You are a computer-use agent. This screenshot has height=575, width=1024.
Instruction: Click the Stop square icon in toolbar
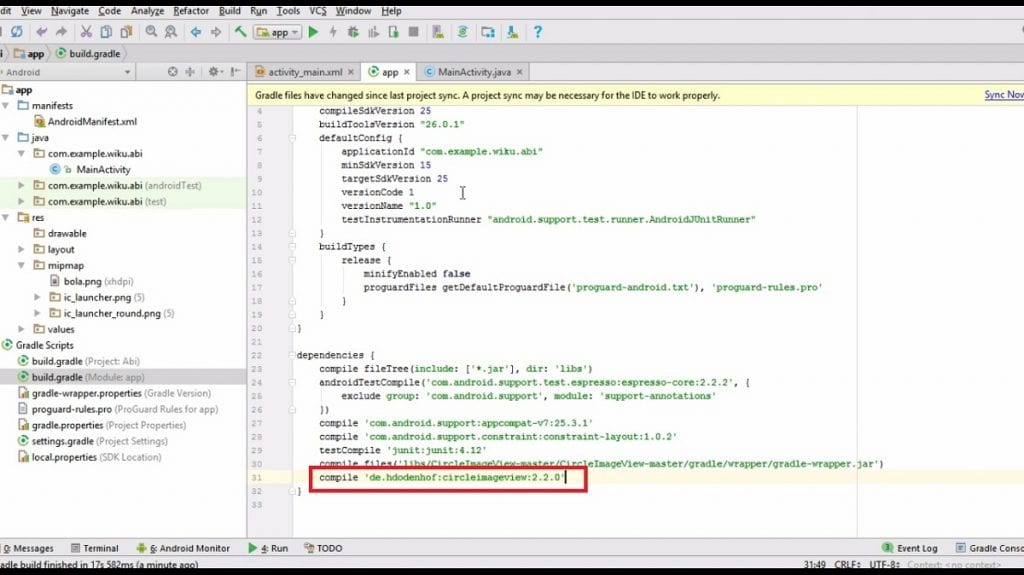point(413,32)
